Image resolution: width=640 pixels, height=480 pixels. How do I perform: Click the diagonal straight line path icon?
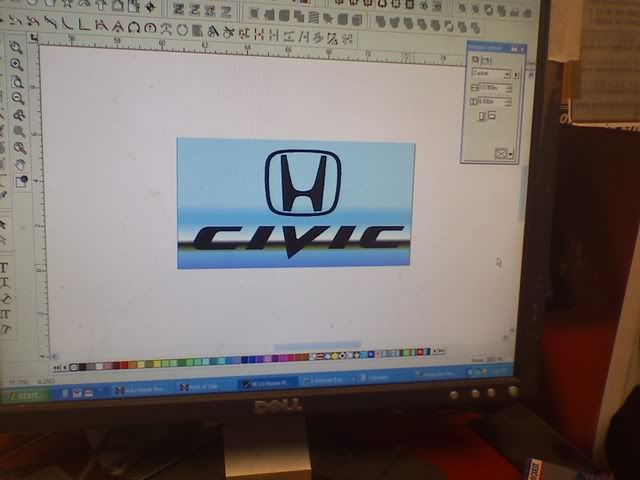[x=50, y=22]
